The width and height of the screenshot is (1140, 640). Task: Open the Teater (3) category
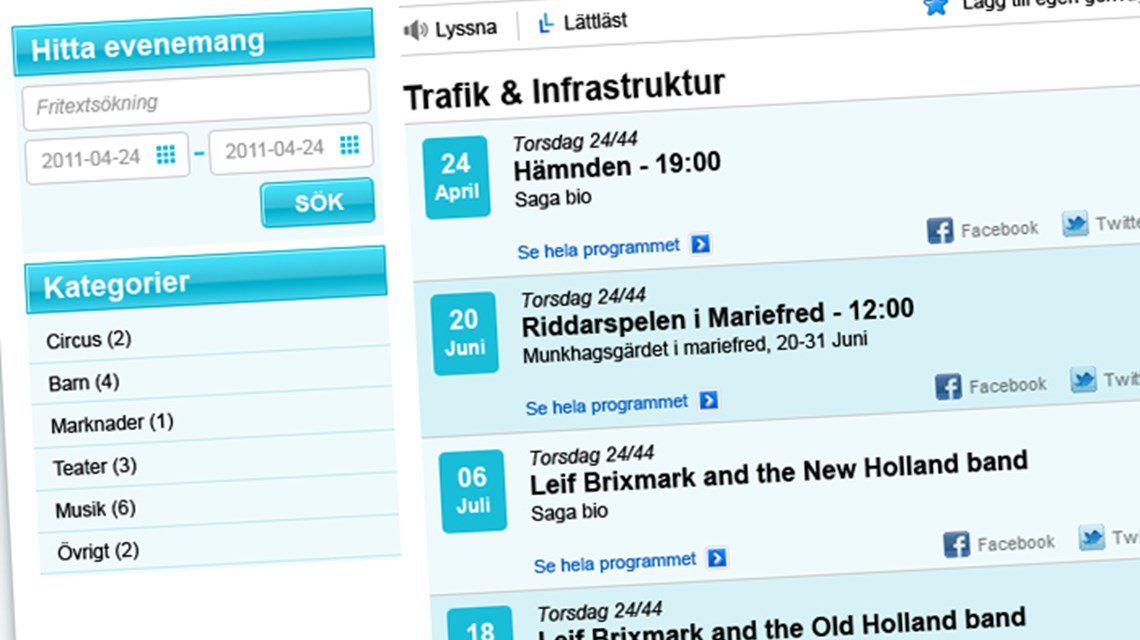[95, 467]
